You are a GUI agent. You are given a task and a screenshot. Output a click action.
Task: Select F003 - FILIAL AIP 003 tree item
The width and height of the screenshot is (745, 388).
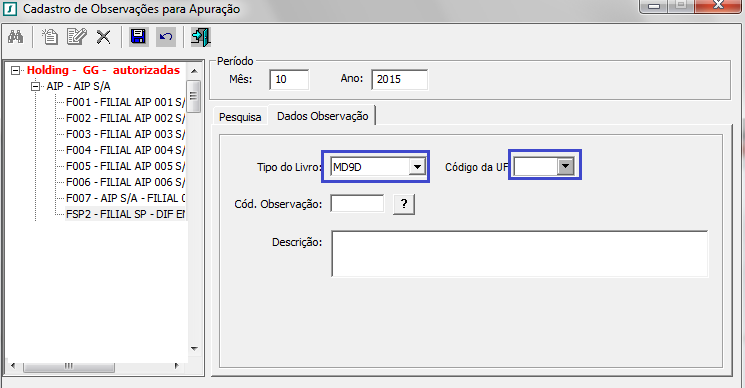point(125,134)
